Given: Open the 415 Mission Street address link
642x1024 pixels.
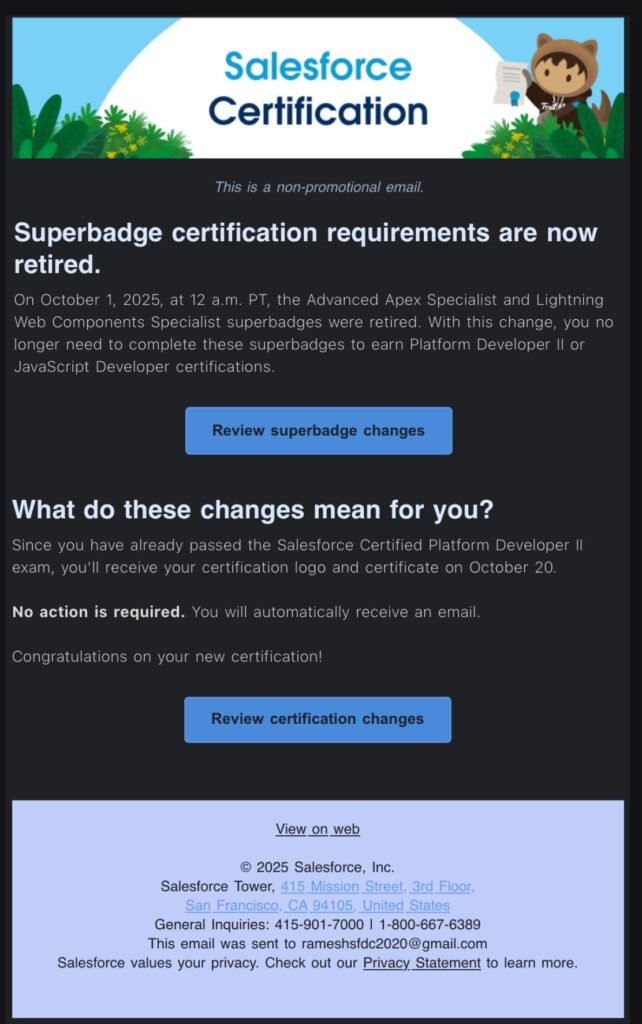Looking at the screenshot, I should [x=377, y=886].
